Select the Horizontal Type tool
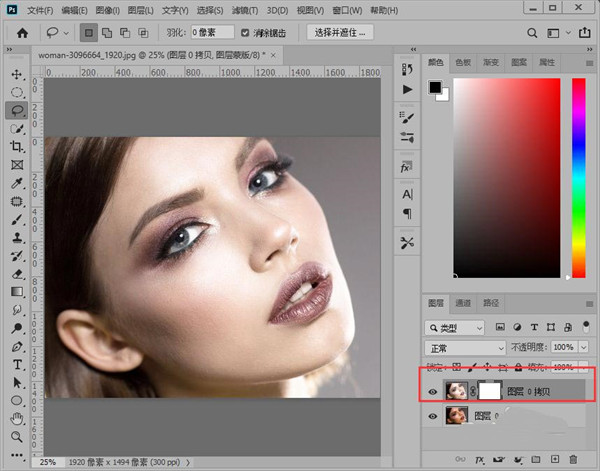The height and width of the screenshot is (471, 600). click(x=17, y=364)
